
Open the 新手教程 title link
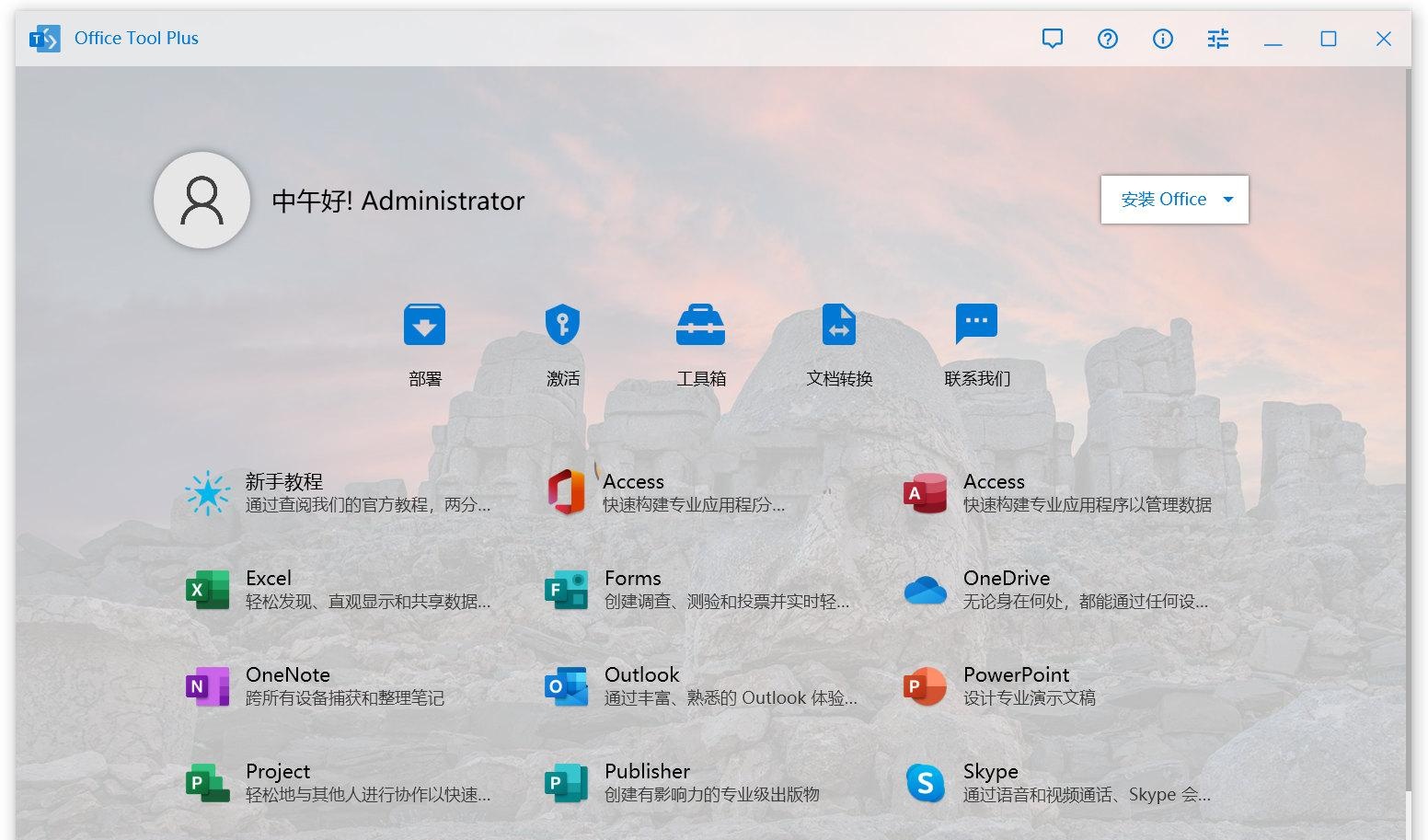tap(283, 482)
